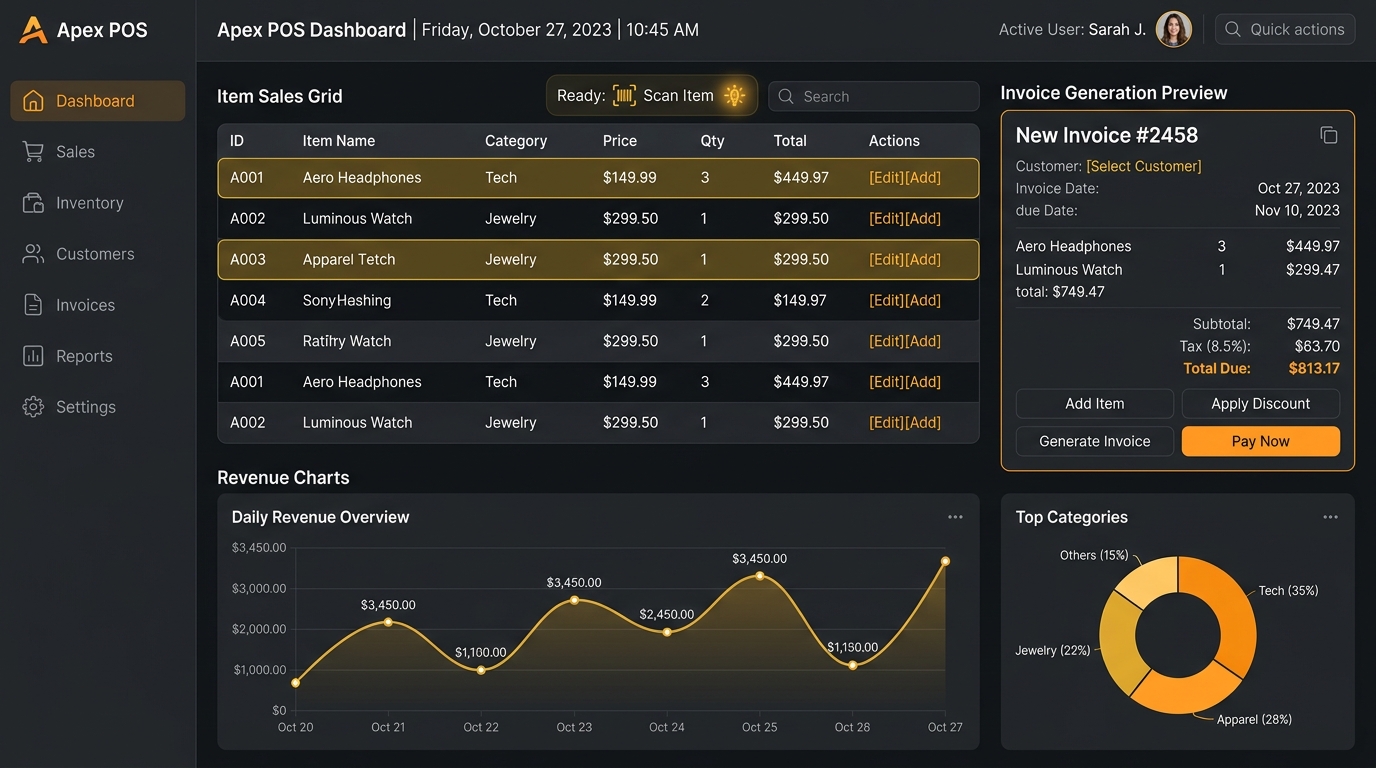Click the Quick actions magnifier icon

(x=1233, y=29)
